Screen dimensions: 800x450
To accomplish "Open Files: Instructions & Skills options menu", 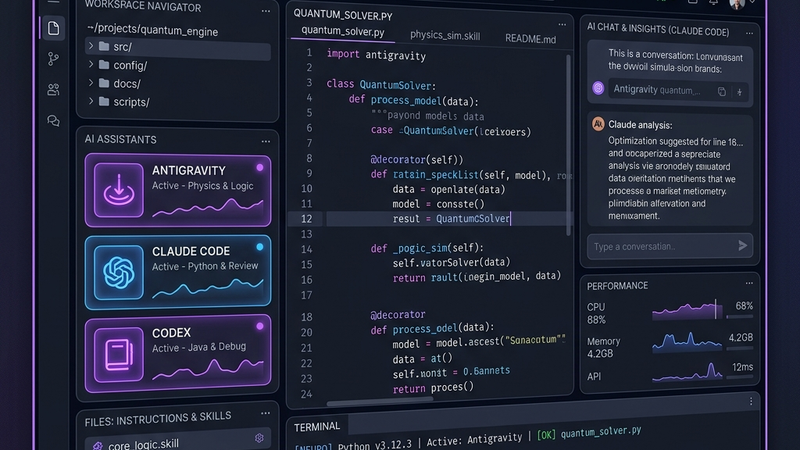I will pyautogui.click(x=265, y=413).
